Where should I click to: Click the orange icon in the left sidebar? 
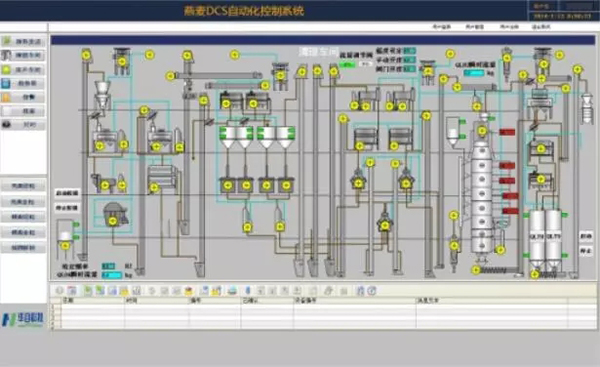[x=6, y=97]
